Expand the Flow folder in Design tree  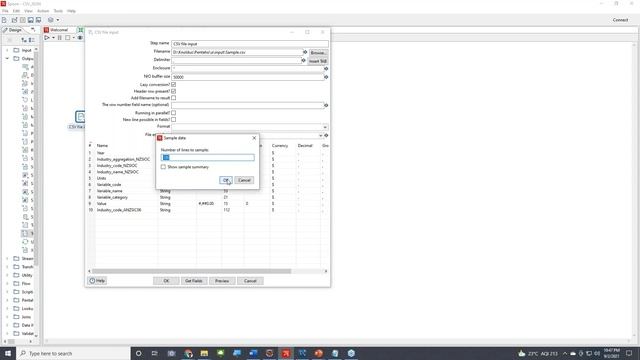tap(7, 284)
